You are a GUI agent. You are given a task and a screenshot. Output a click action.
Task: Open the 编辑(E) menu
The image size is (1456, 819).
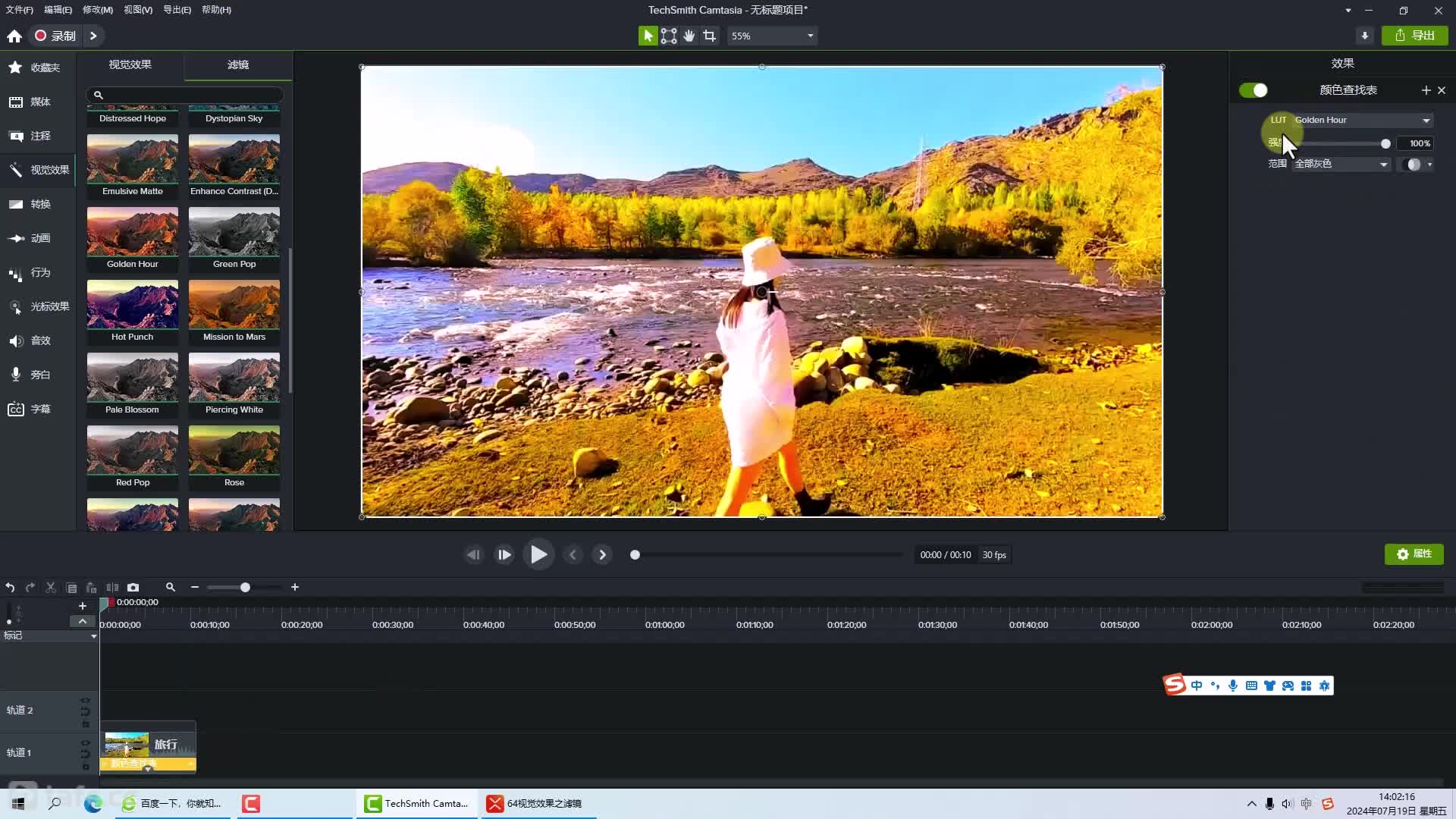(x=58, y=10)
